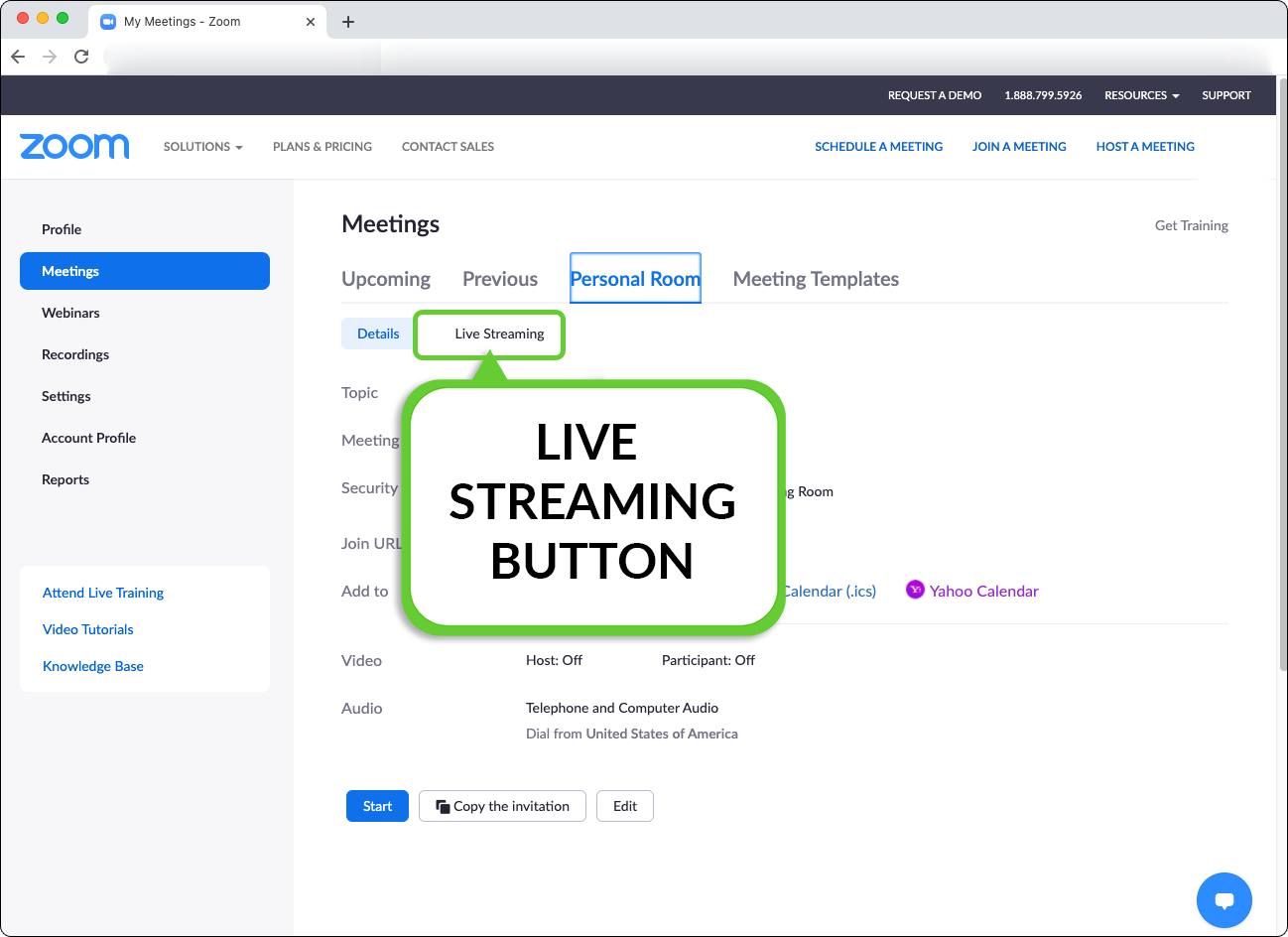The image size is (1288, 937).
Task: Click Contact Sales link
Action: [448, 146]
